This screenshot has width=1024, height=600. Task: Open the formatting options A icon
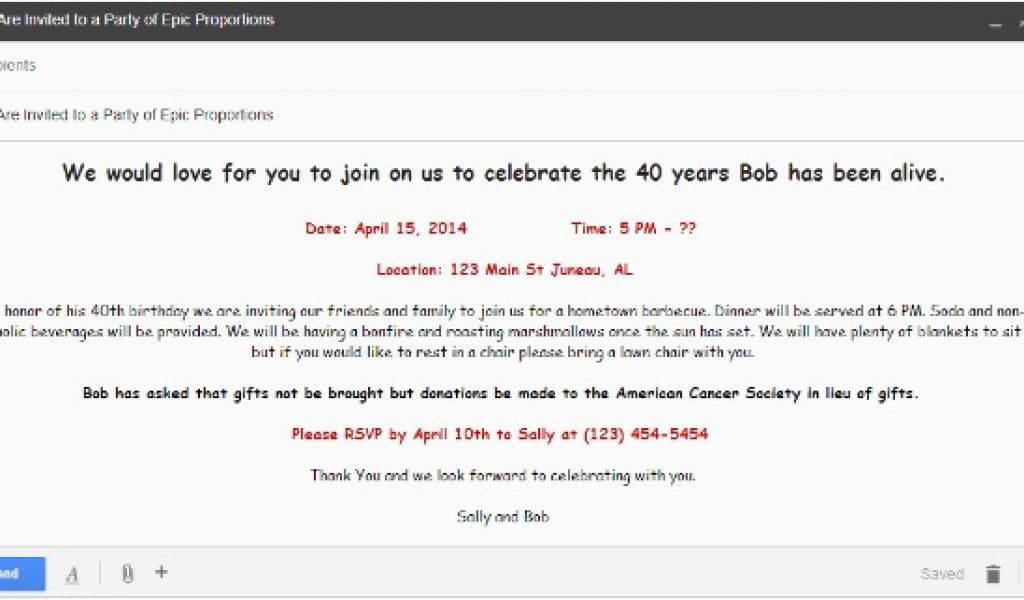72,575
